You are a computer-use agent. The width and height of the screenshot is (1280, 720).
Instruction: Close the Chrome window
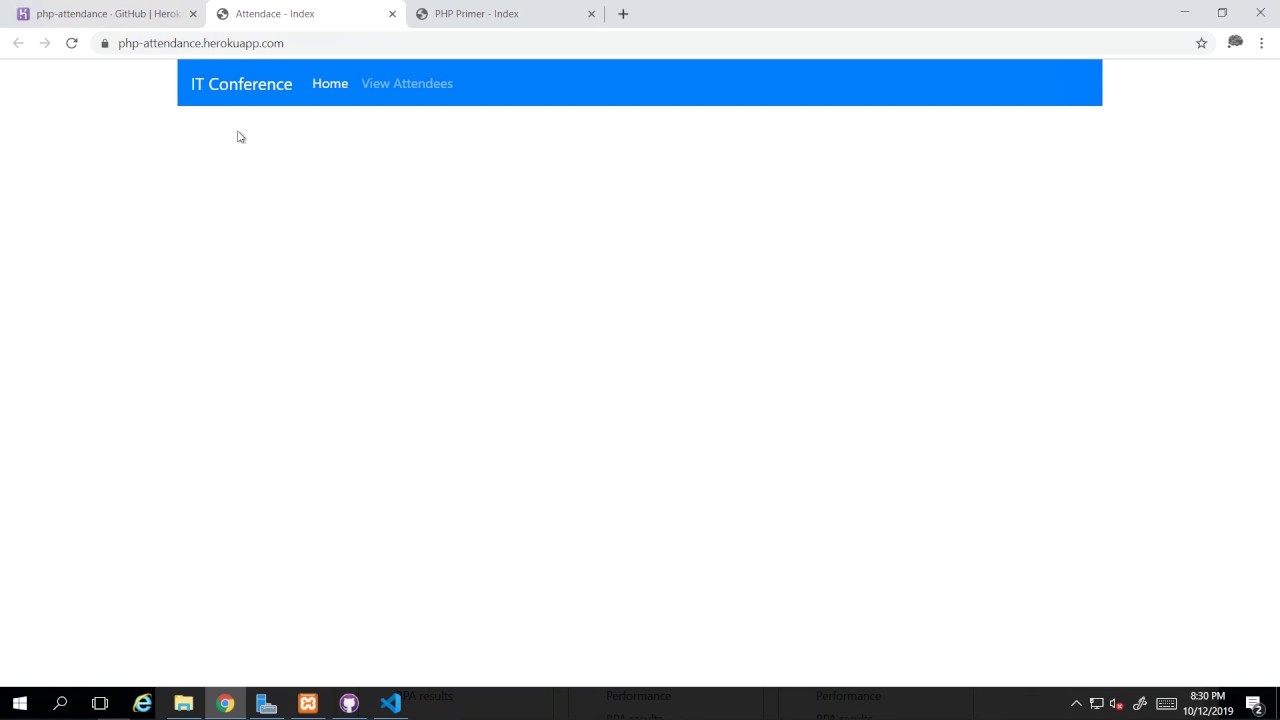click(x=1260, y=12)
